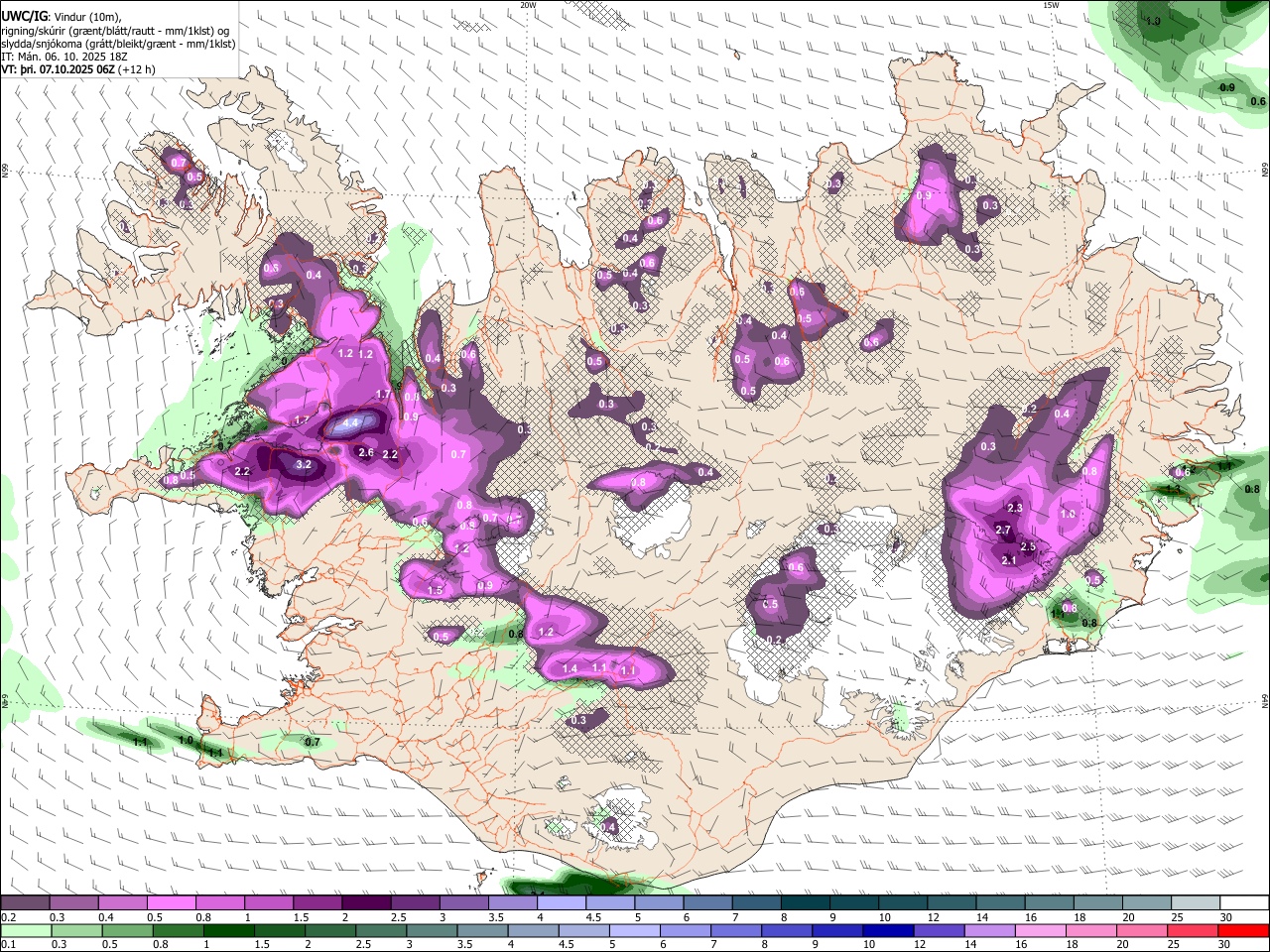The width and height of the screenshot is (1270, 952).
Task: Click the darkest purple 2–2.5 legend swatch
Action: [x=365, y=903]
